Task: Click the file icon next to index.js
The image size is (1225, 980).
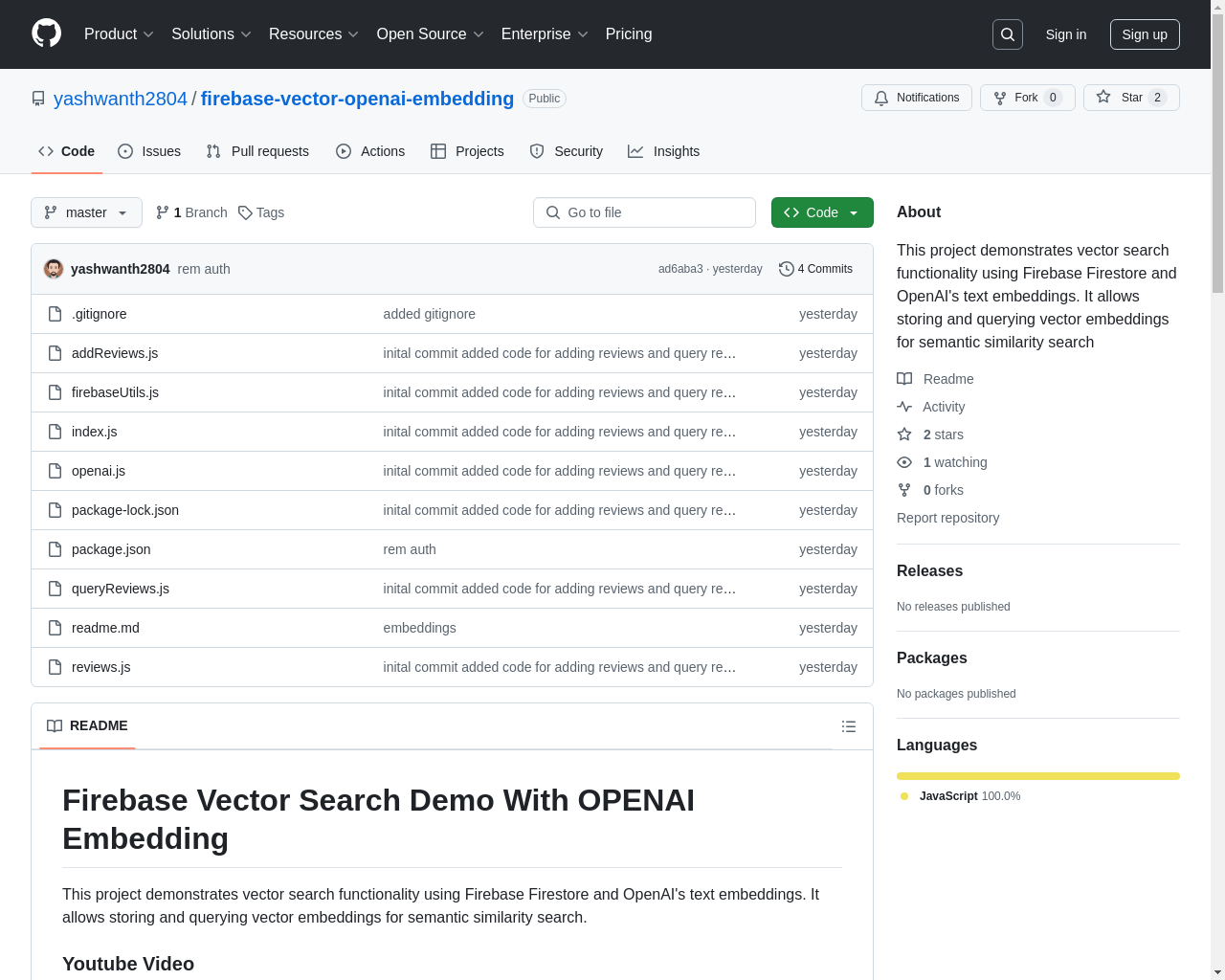Action: [56, 432]
